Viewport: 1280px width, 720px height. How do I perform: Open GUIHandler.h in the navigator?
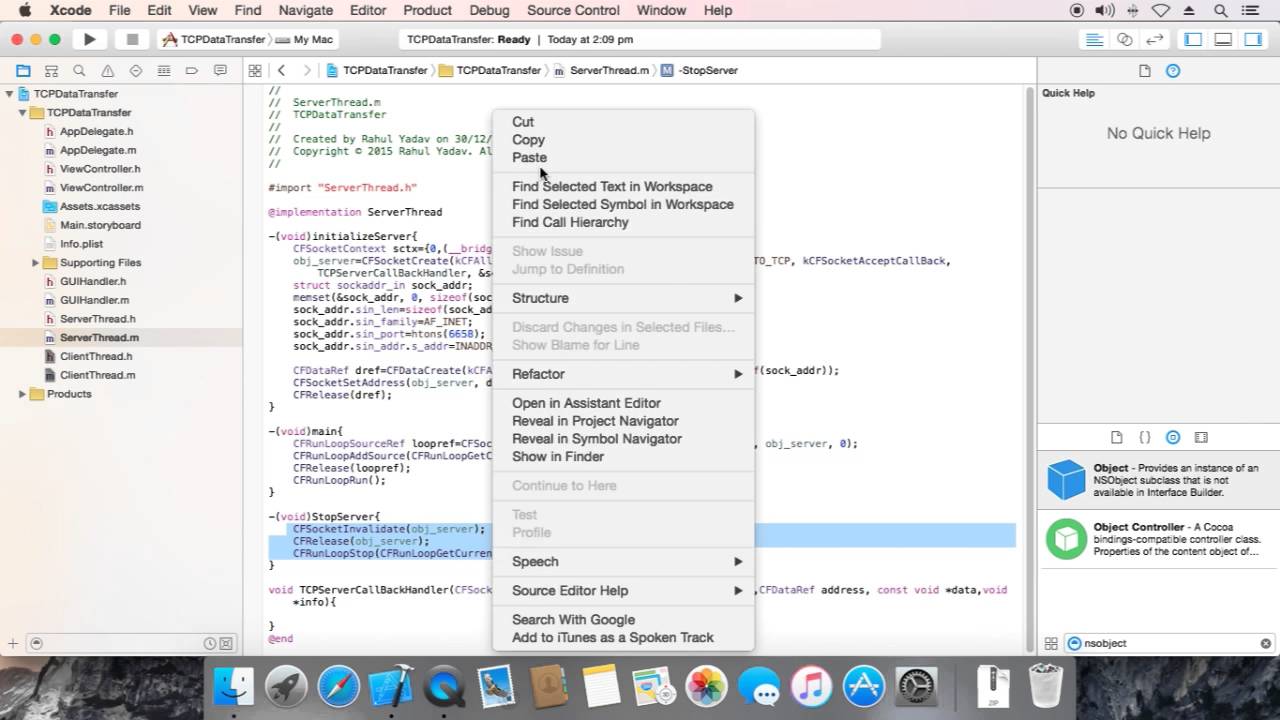tap(94, 282)
